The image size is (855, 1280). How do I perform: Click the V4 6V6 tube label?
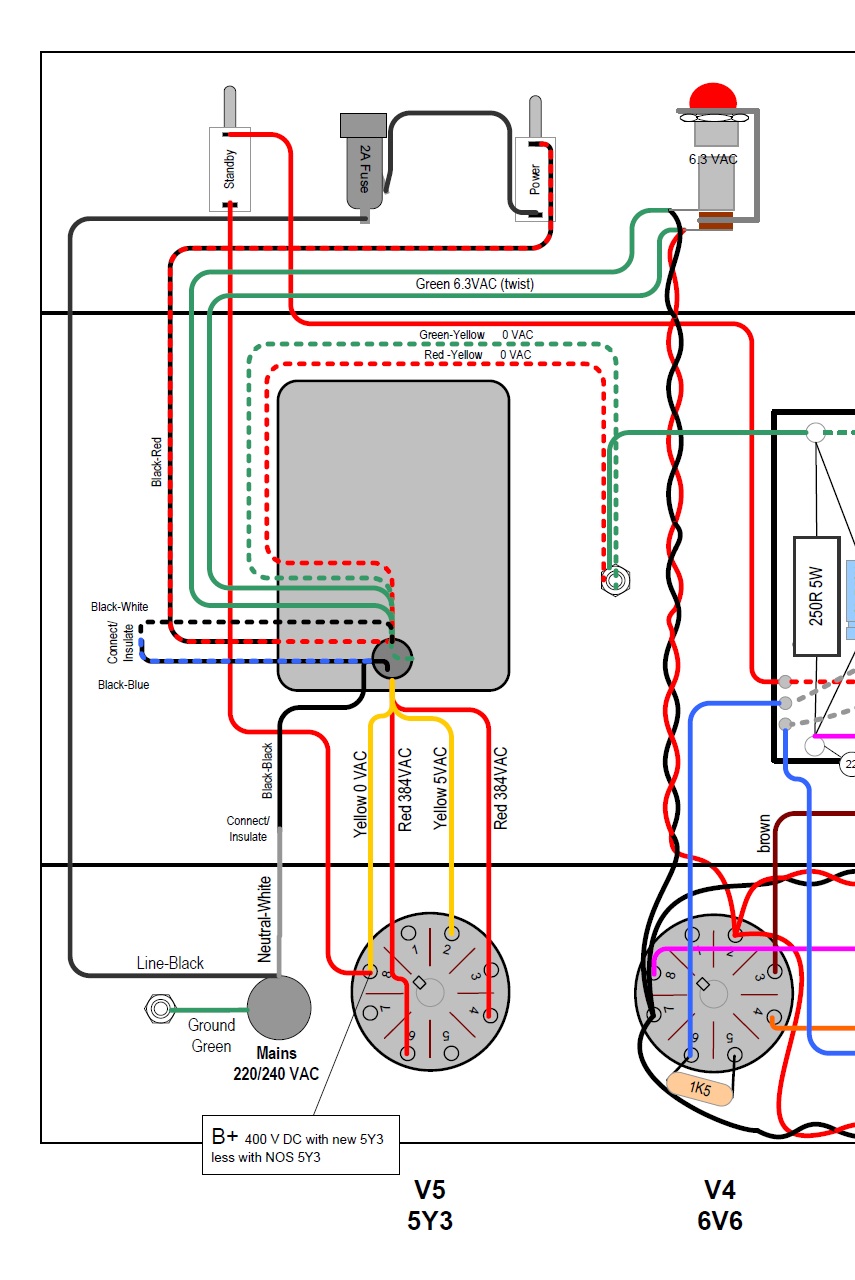pyautogui.click(x=720, y=1205)
